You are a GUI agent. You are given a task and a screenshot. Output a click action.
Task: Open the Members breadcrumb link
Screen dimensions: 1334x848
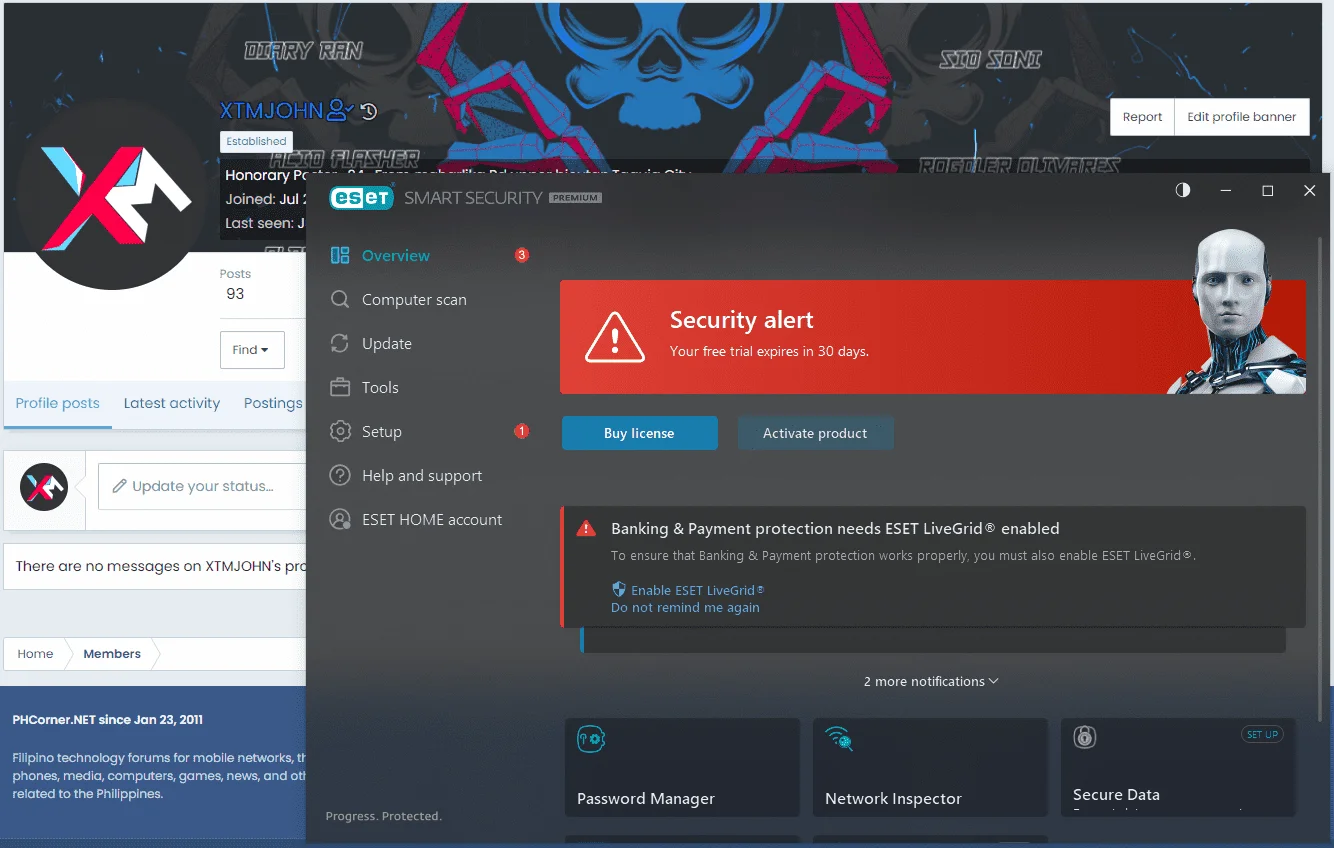point(112,654)
